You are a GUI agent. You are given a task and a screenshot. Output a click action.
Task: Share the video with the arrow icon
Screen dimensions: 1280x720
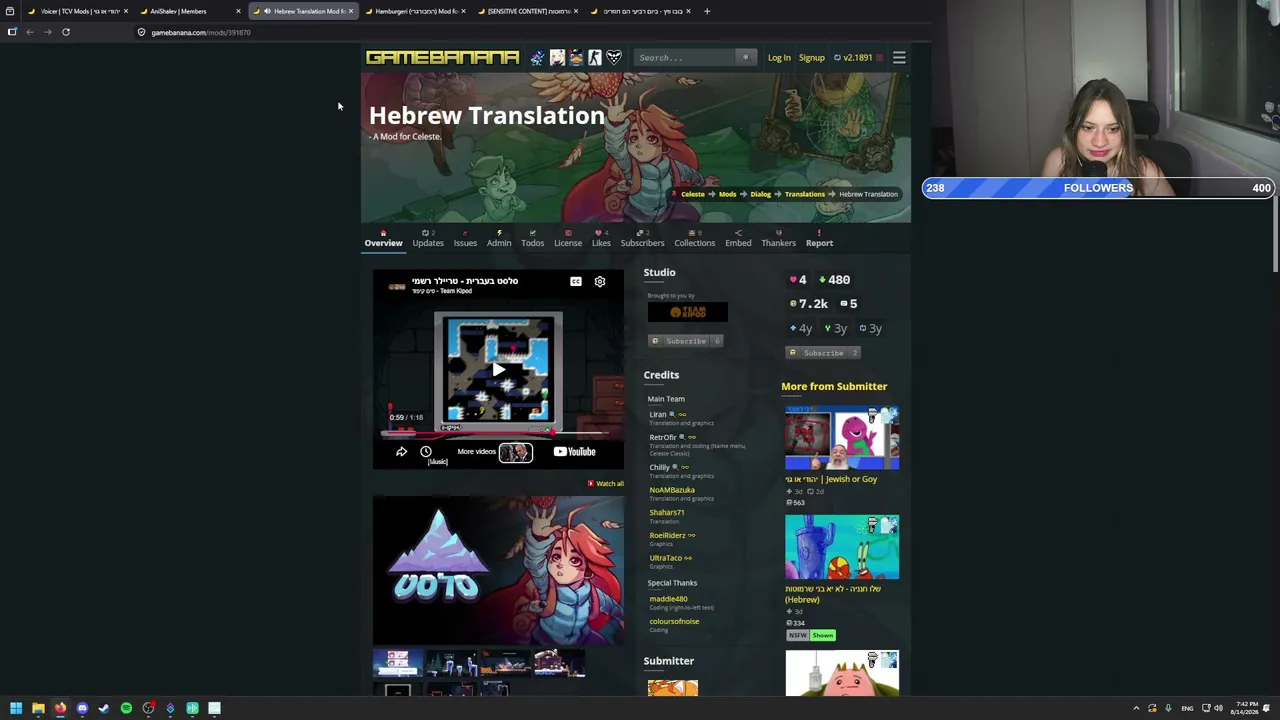[401, 452]
